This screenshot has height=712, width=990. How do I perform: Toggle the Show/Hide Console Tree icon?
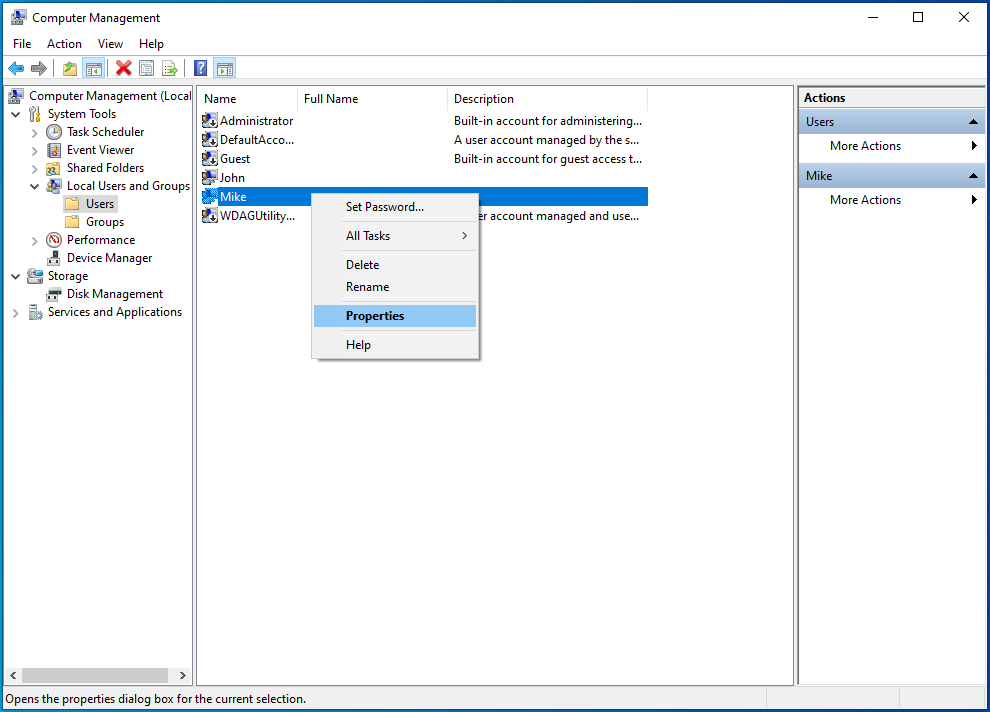pyautogui.click(x=93, y=68)
